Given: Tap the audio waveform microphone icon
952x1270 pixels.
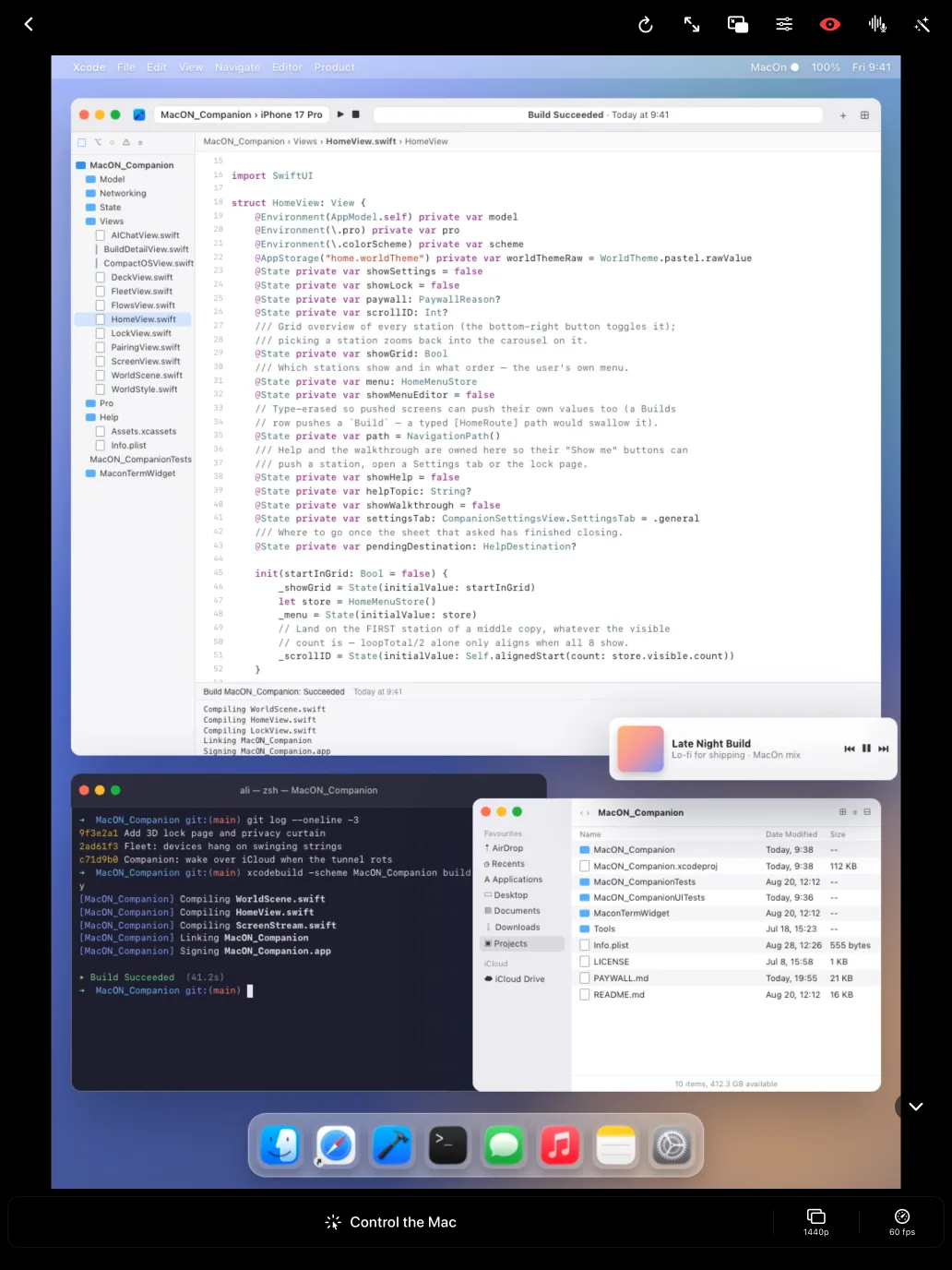Looking at the screenshot, I should click(x=877, y=25).
